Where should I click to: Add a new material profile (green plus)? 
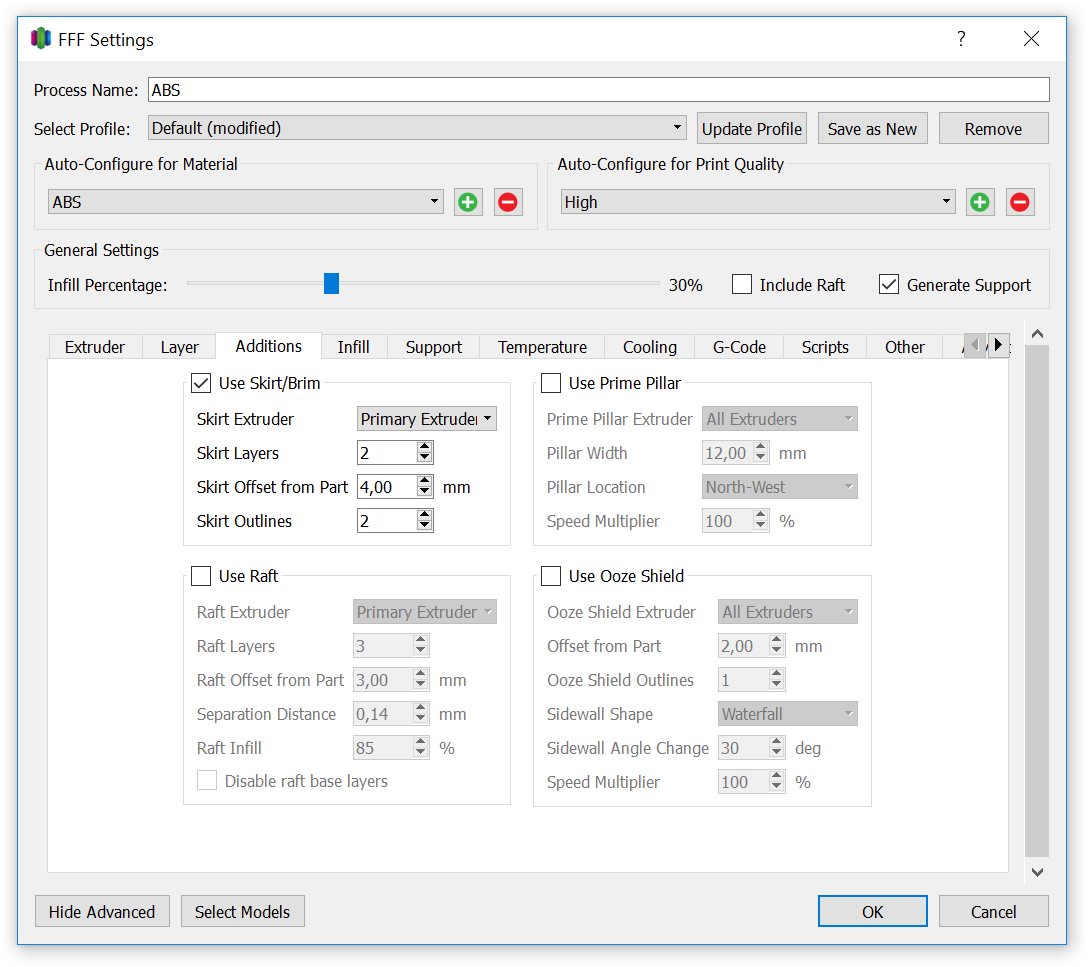[x=468, y=203]
